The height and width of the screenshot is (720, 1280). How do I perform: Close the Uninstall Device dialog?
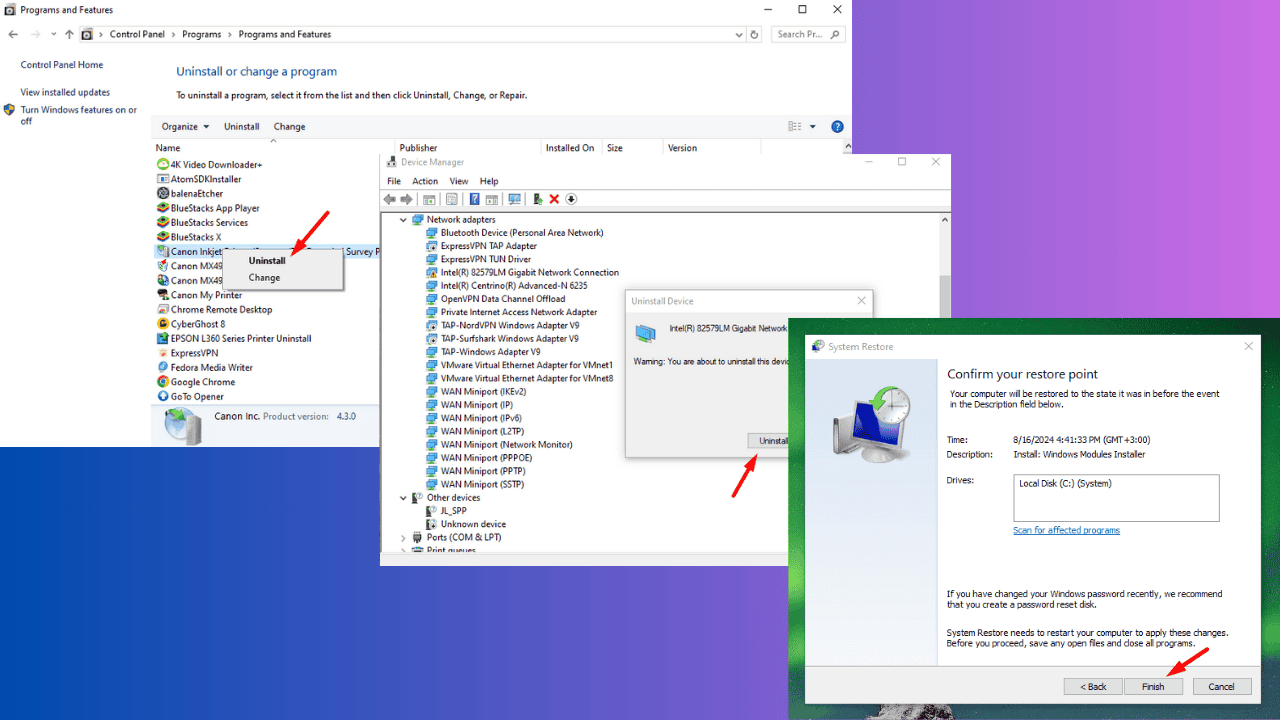click(x=861, y=301)
